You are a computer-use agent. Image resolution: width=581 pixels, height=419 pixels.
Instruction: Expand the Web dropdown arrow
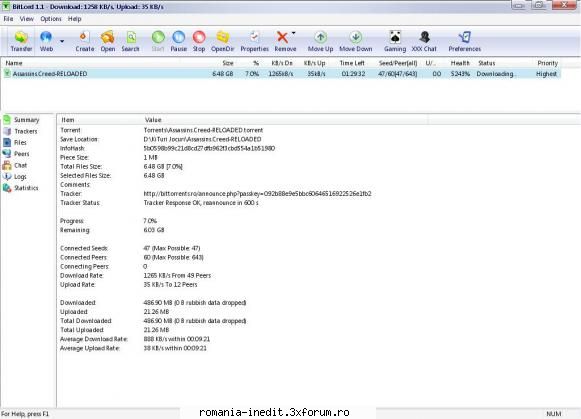coord(62,41)
